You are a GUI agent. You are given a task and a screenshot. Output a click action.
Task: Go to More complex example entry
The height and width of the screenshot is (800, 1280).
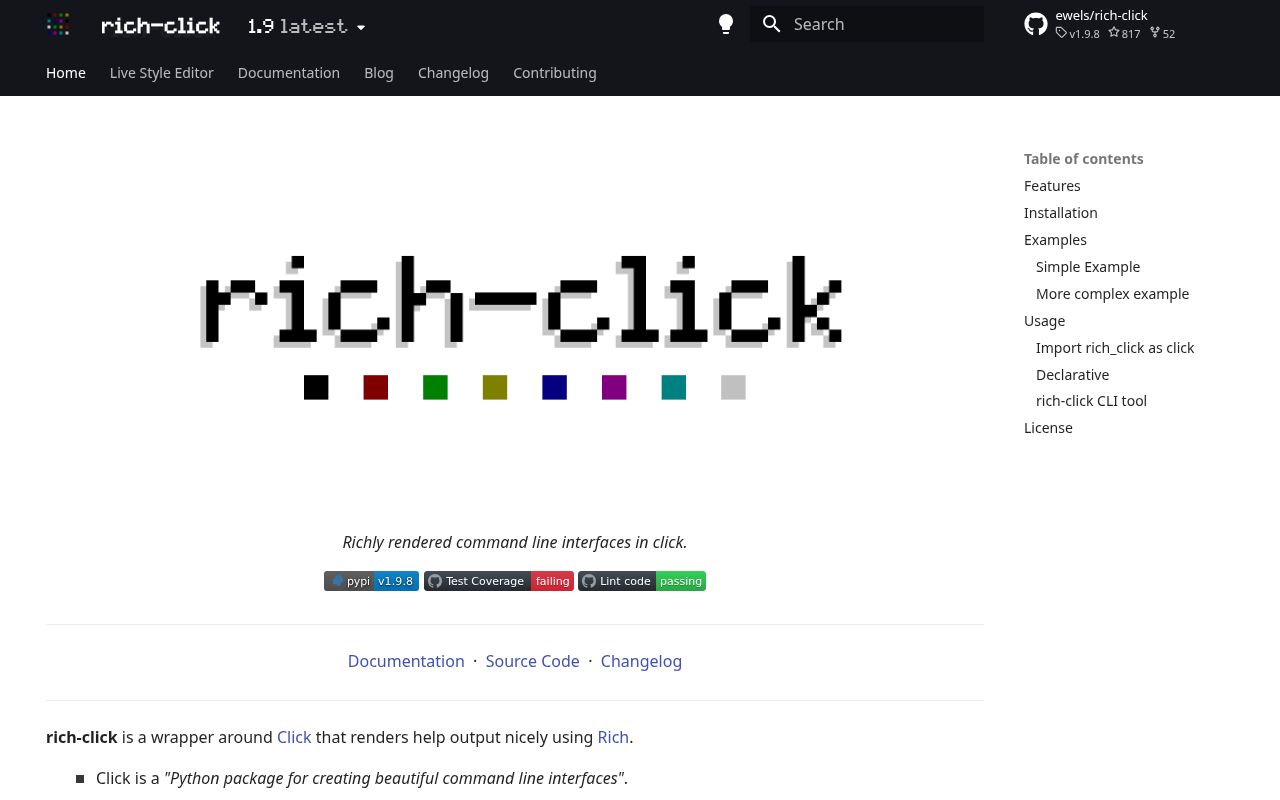tap(1113, 294)
